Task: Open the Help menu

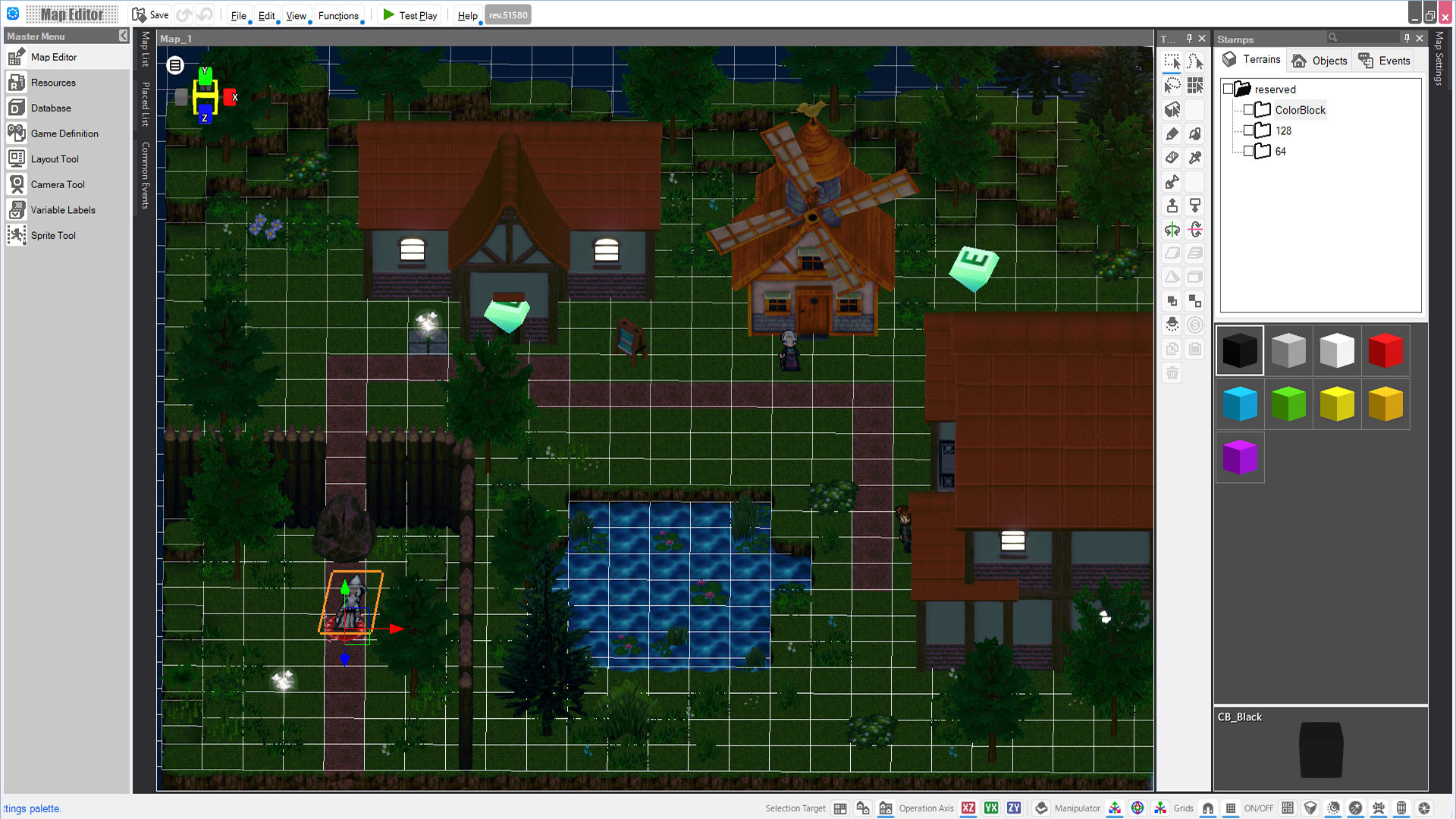Action: (468, 16)
